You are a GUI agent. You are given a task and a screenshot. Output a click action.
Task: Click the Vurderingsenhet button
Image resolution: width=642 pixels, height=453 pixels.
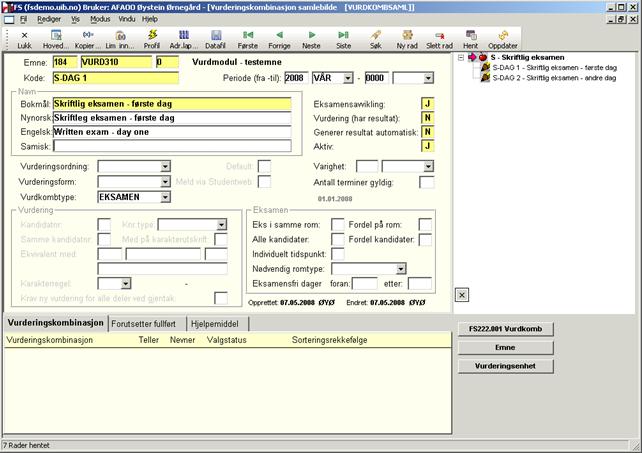[x=505, y=366]
